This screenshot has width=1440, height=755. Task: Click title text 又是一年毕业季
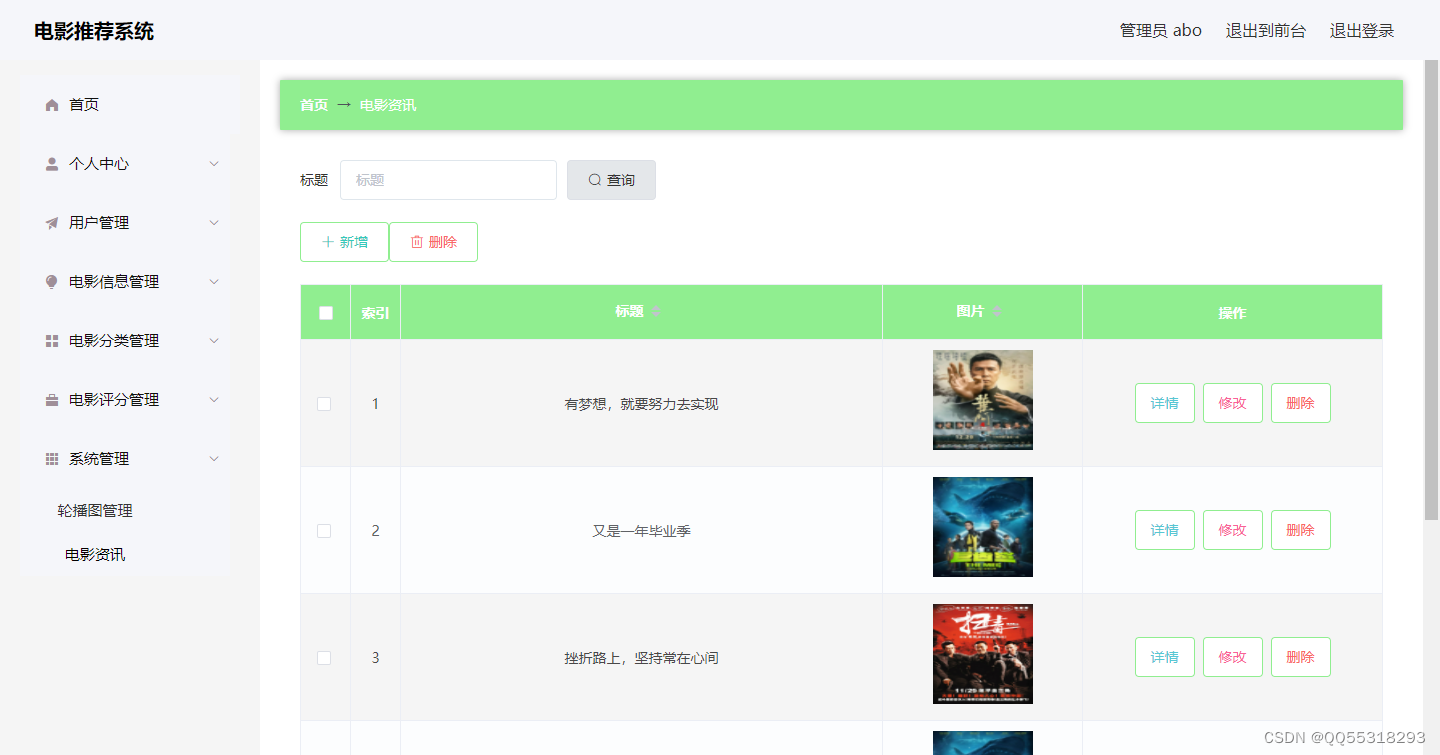click(641, 531)
